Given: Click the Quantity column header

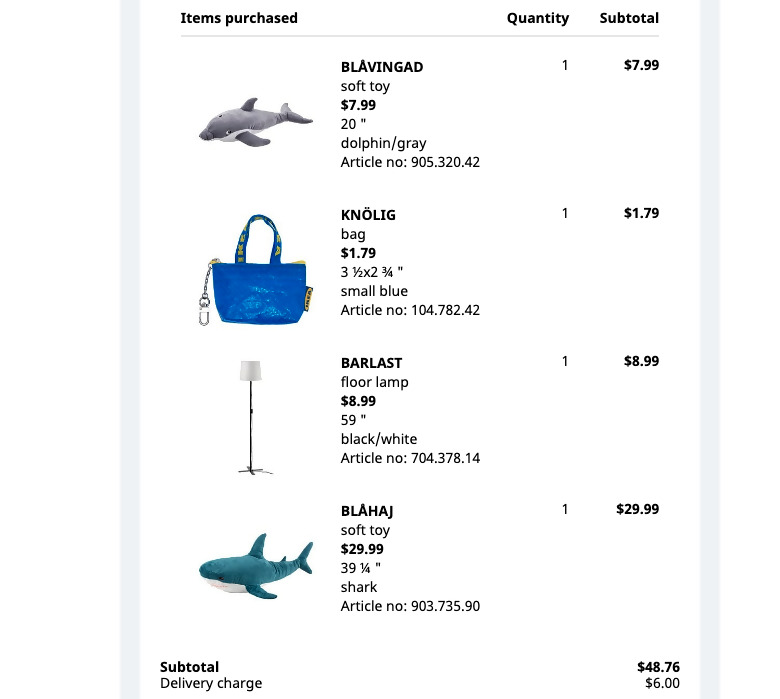Looking at the screenshot, I should tap(538, 18).
